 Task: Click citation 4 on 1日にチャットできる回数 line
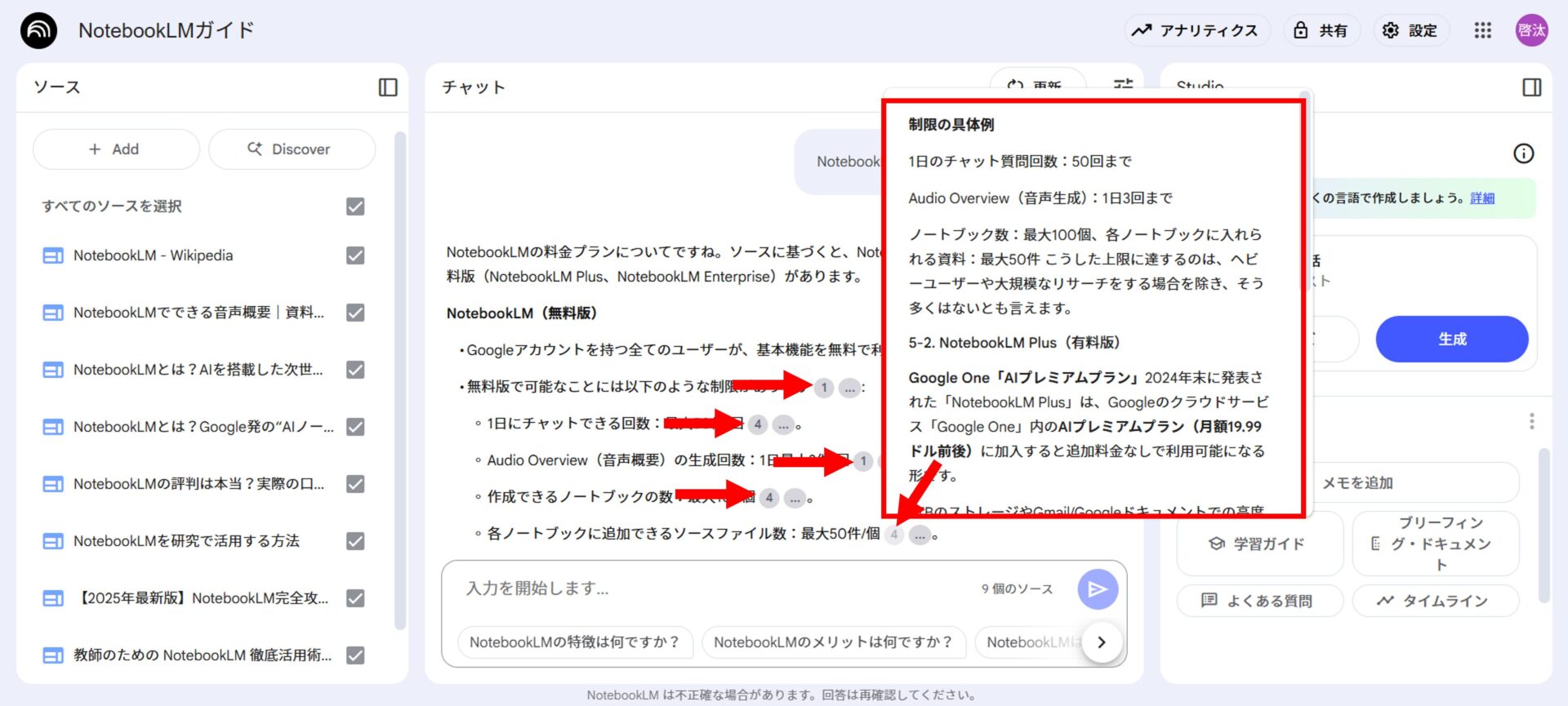coord(758,424)
